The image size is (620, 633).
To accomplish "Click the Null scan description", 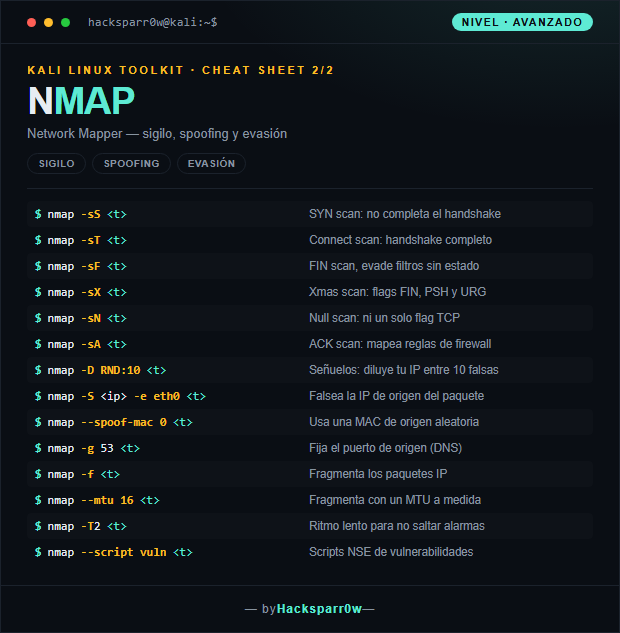I will click(x=384, y=318).
